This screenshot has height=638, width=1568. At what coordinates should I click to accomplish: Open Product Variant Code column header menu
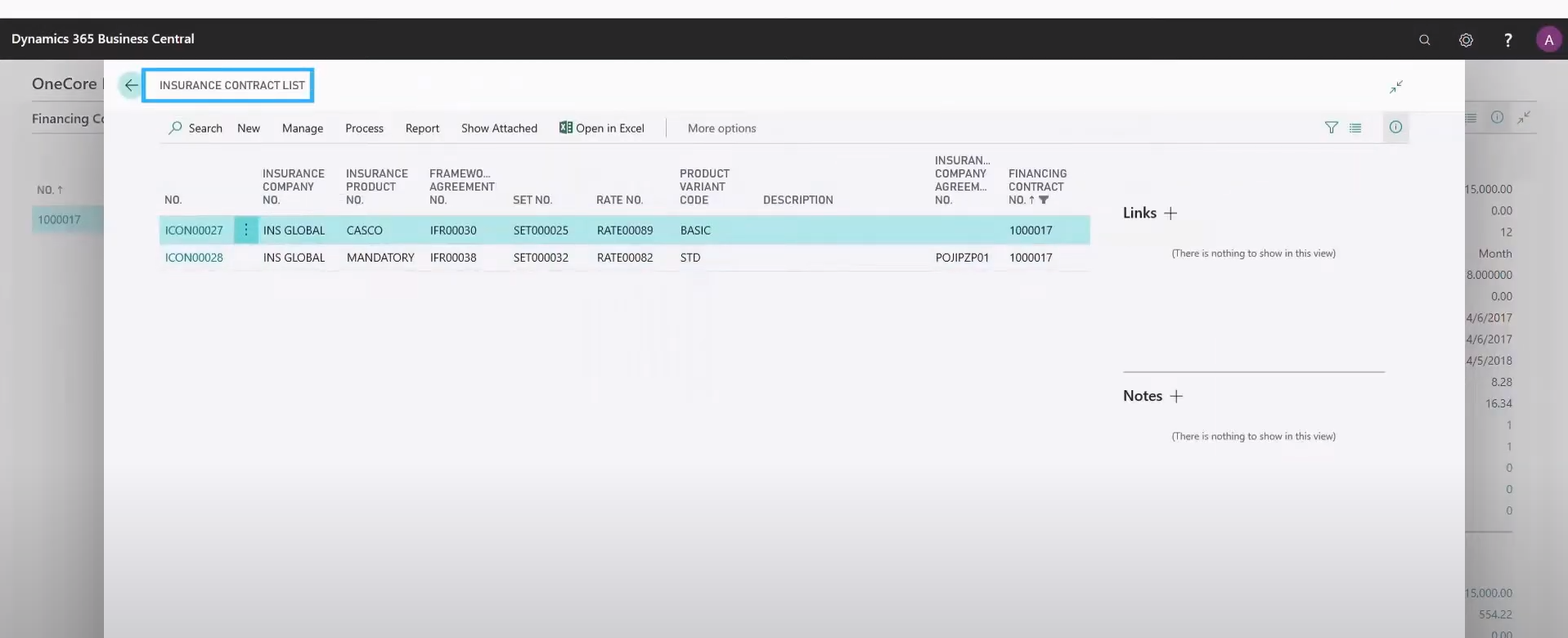704,186
